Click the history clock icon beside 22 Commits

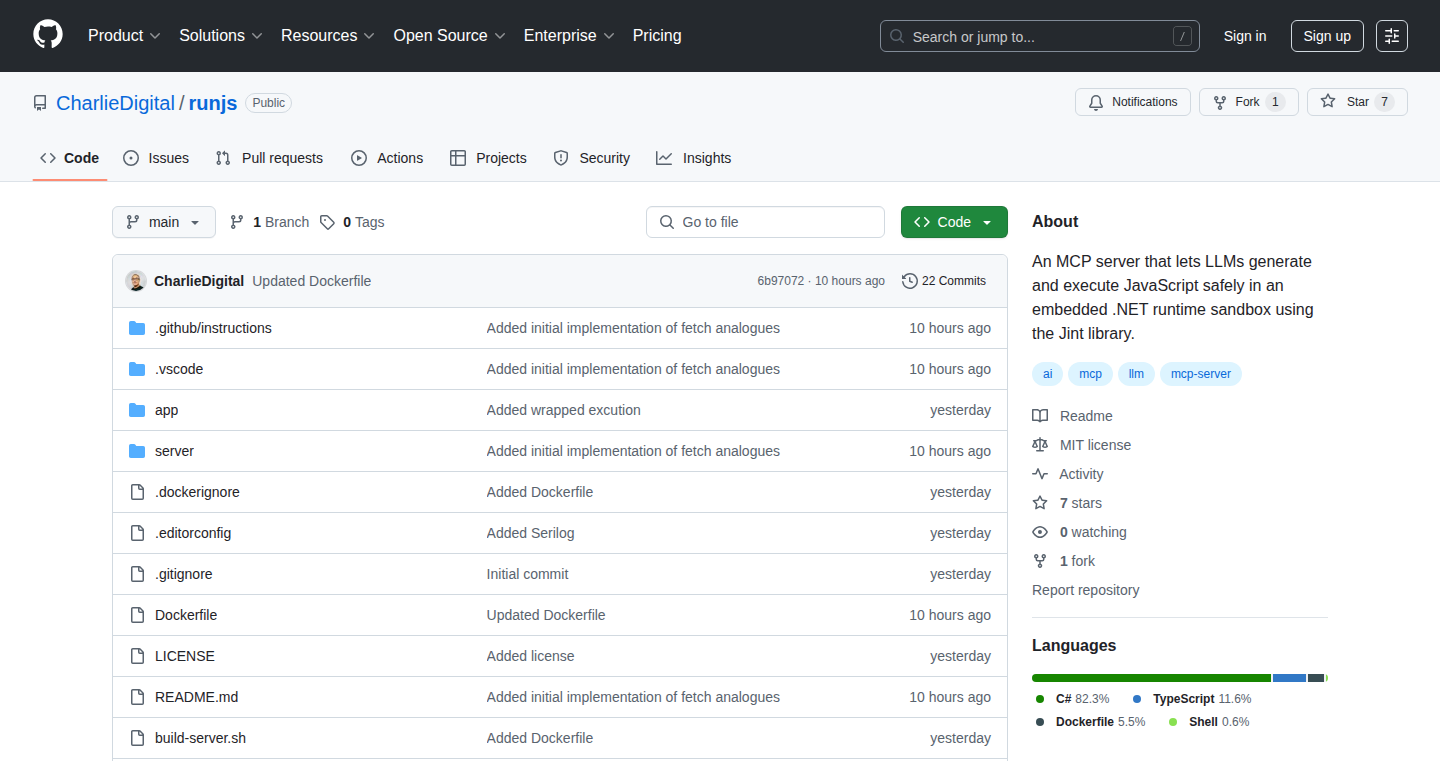pos(909,281)
